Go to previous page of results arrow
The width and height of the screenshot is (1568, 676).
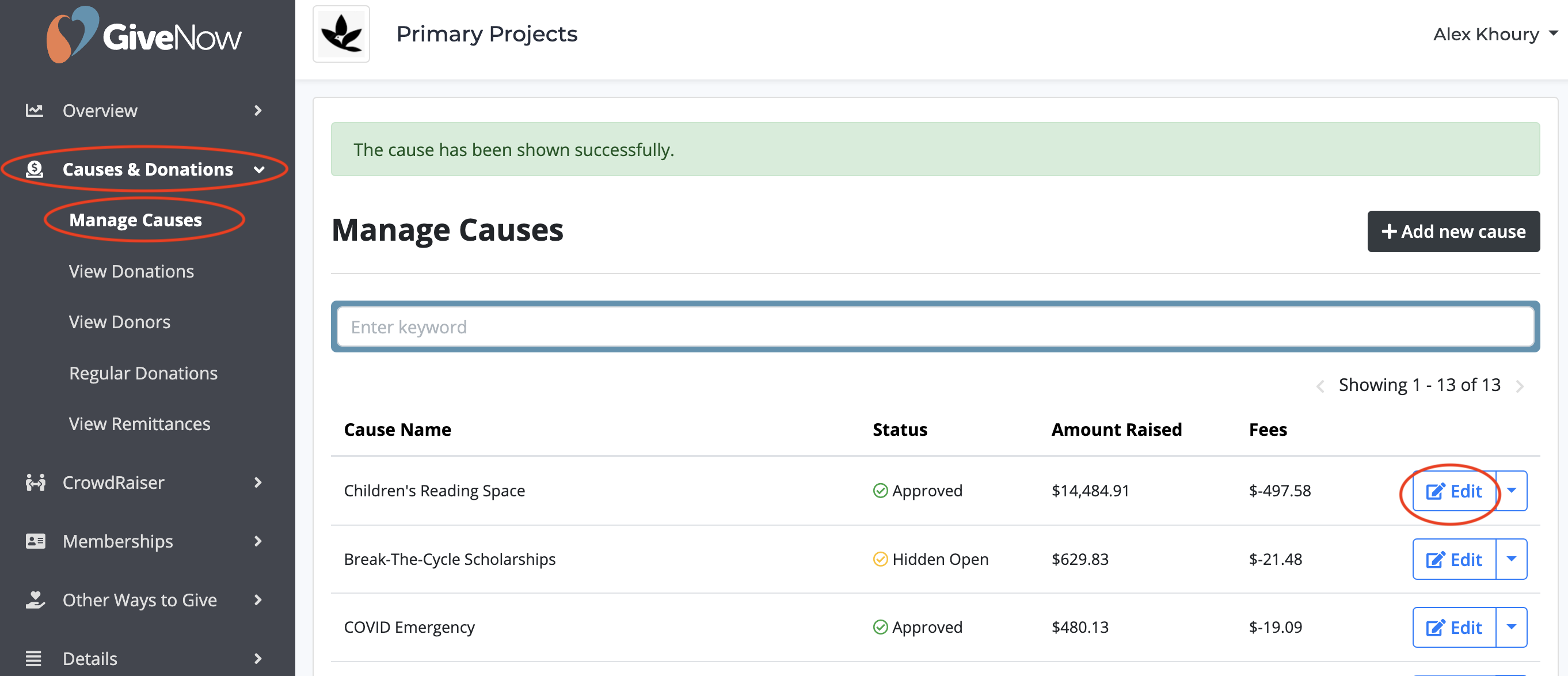coord(1320,386)
